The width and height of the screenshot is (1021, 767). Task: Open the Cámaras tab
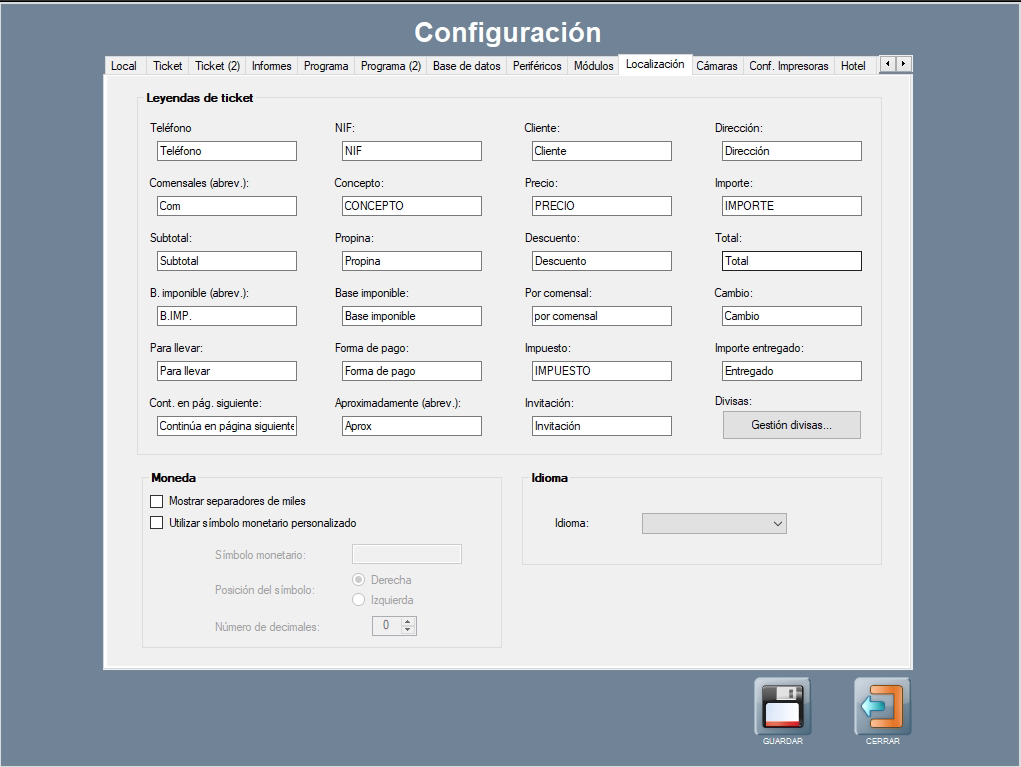point(716,66)
